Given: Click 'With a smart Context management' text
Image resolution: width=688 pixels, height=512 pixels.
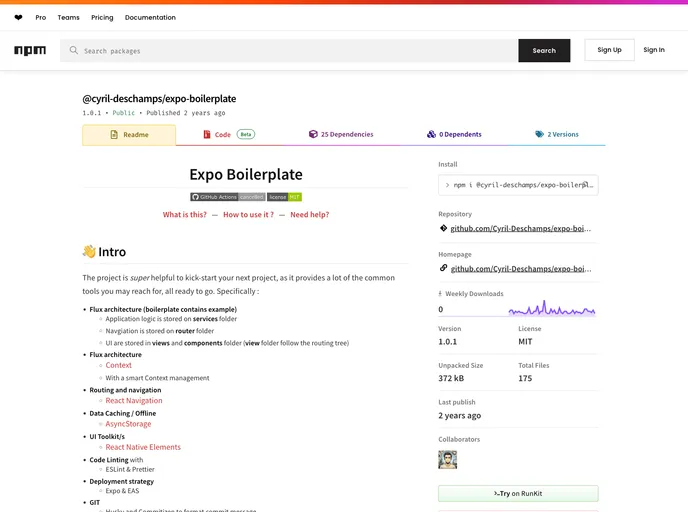Looking at the screenshot, I should pyautogui.click(x=158, y=378).
